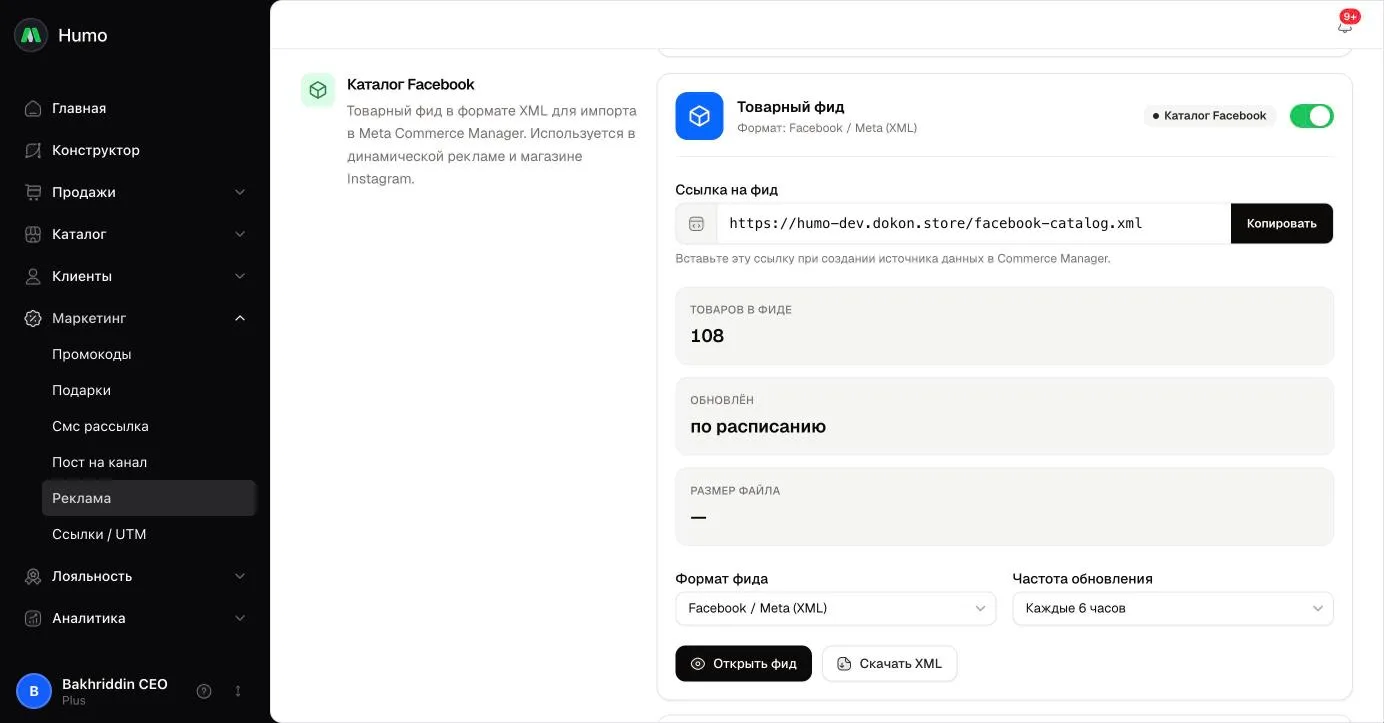Click the Копировать button
Screen dimensions: 1384x723
coord(1281,223)
